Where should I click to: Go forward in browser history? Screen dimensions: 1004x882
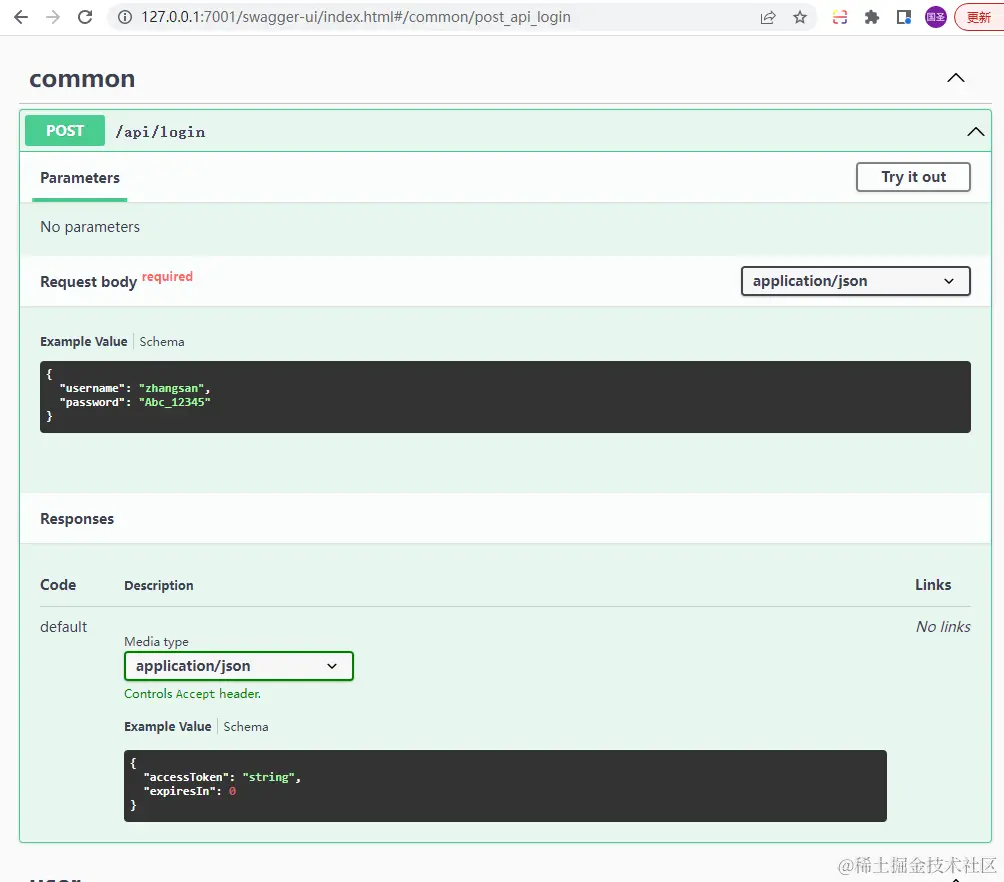(53, 17)
